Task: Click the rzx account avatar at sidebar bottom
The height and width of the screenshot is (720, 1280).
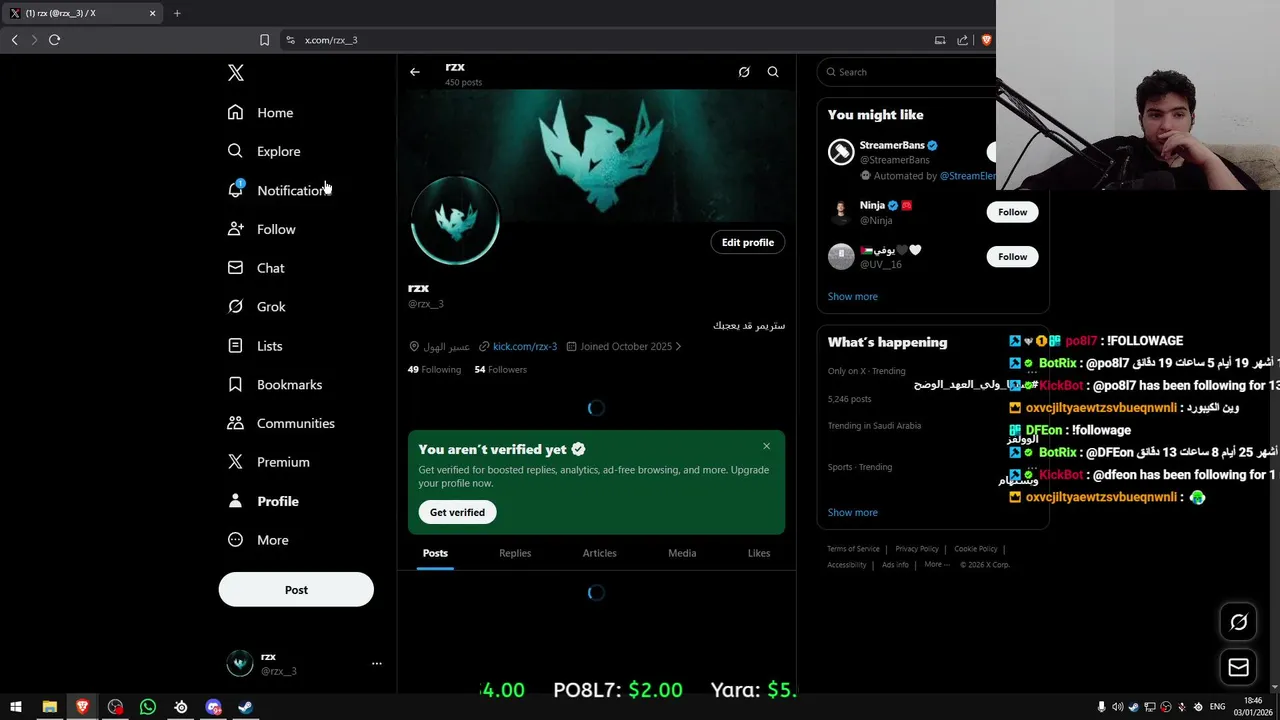Action: [x=240, y=663]
